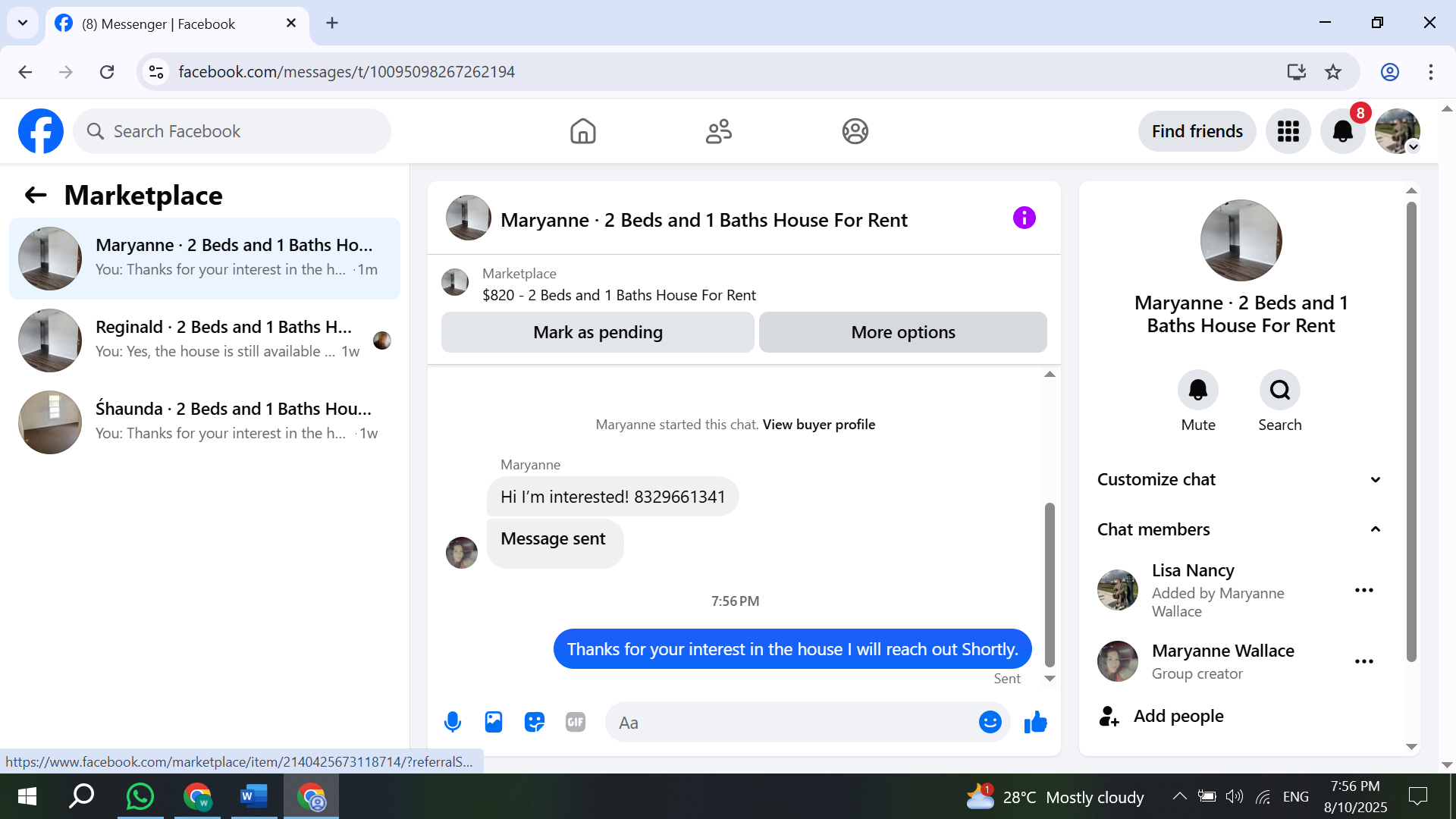Mute this conversation
1456x819 pixels.
click(1197, 390)
